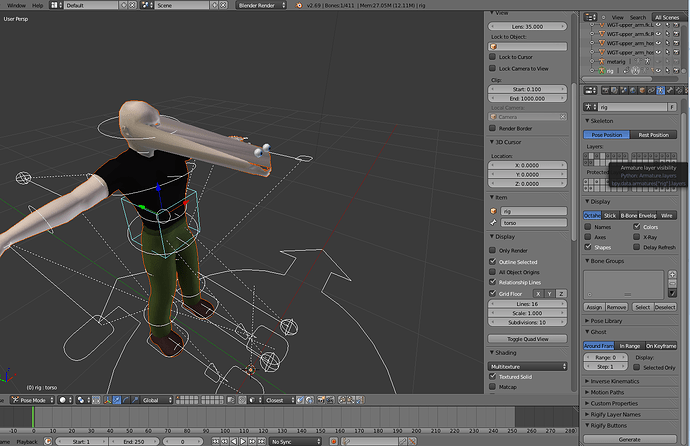Image resolution: width=690 pixels, height=446 pixels.
Task: Click the paste flipped pose icon
Action: [x=360, y=400]
